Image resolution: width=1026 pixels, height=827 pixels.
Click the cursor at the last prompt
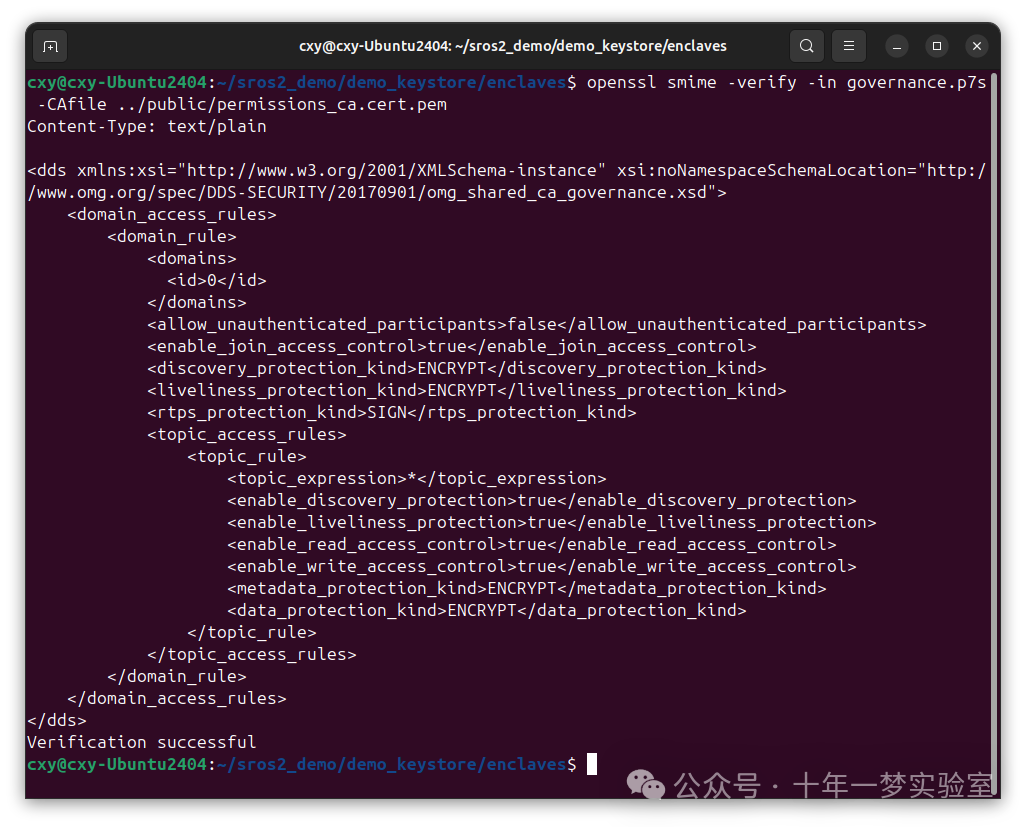(x=592, y=764)
